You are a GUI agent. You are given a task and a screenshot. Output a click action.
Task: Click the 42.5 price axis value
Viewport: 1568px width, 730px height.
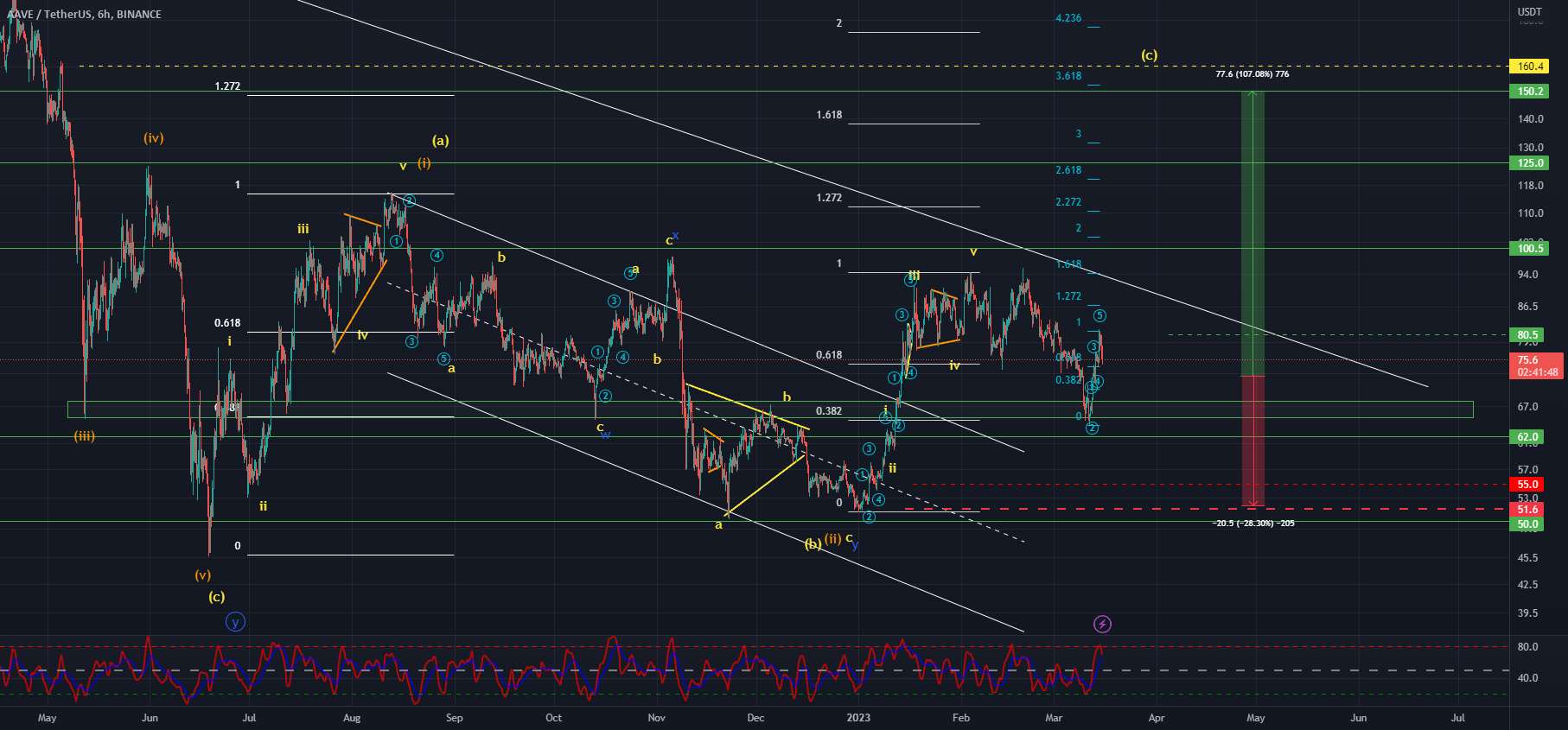click(1528, 585)
